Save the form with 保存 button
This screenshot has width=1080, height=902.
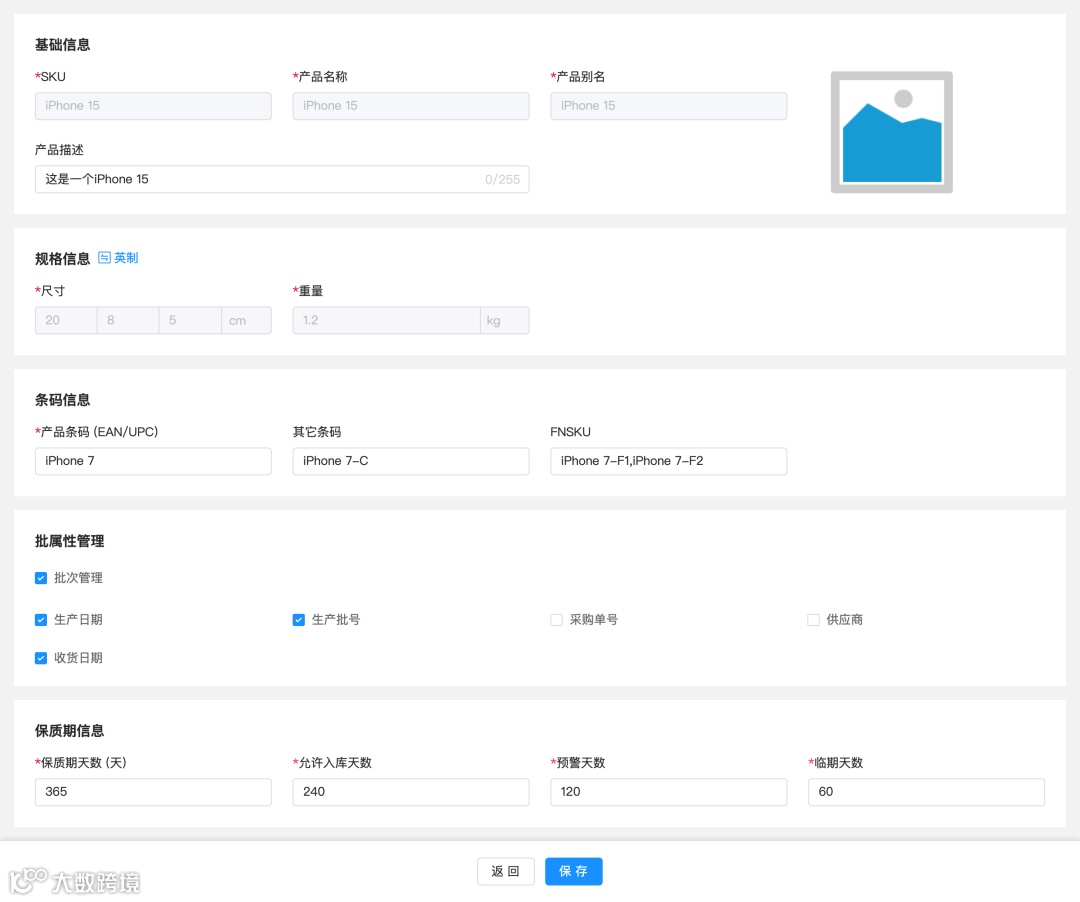point(574,872)
